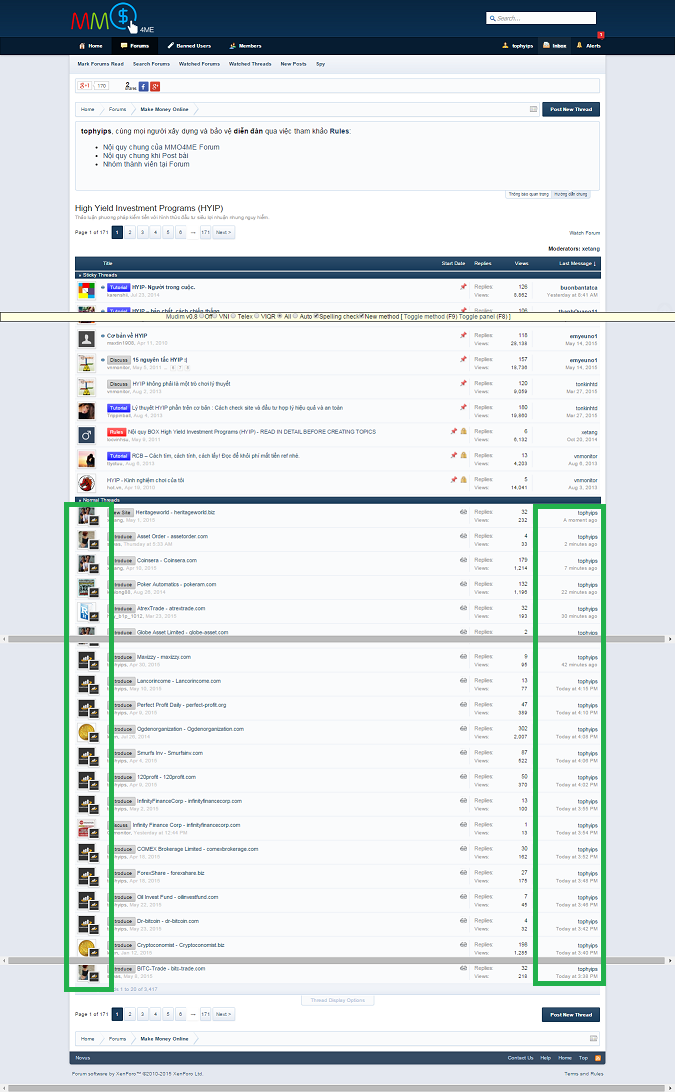
Task: Toggle the Spelling check checkbox
Action: [316, 316]
